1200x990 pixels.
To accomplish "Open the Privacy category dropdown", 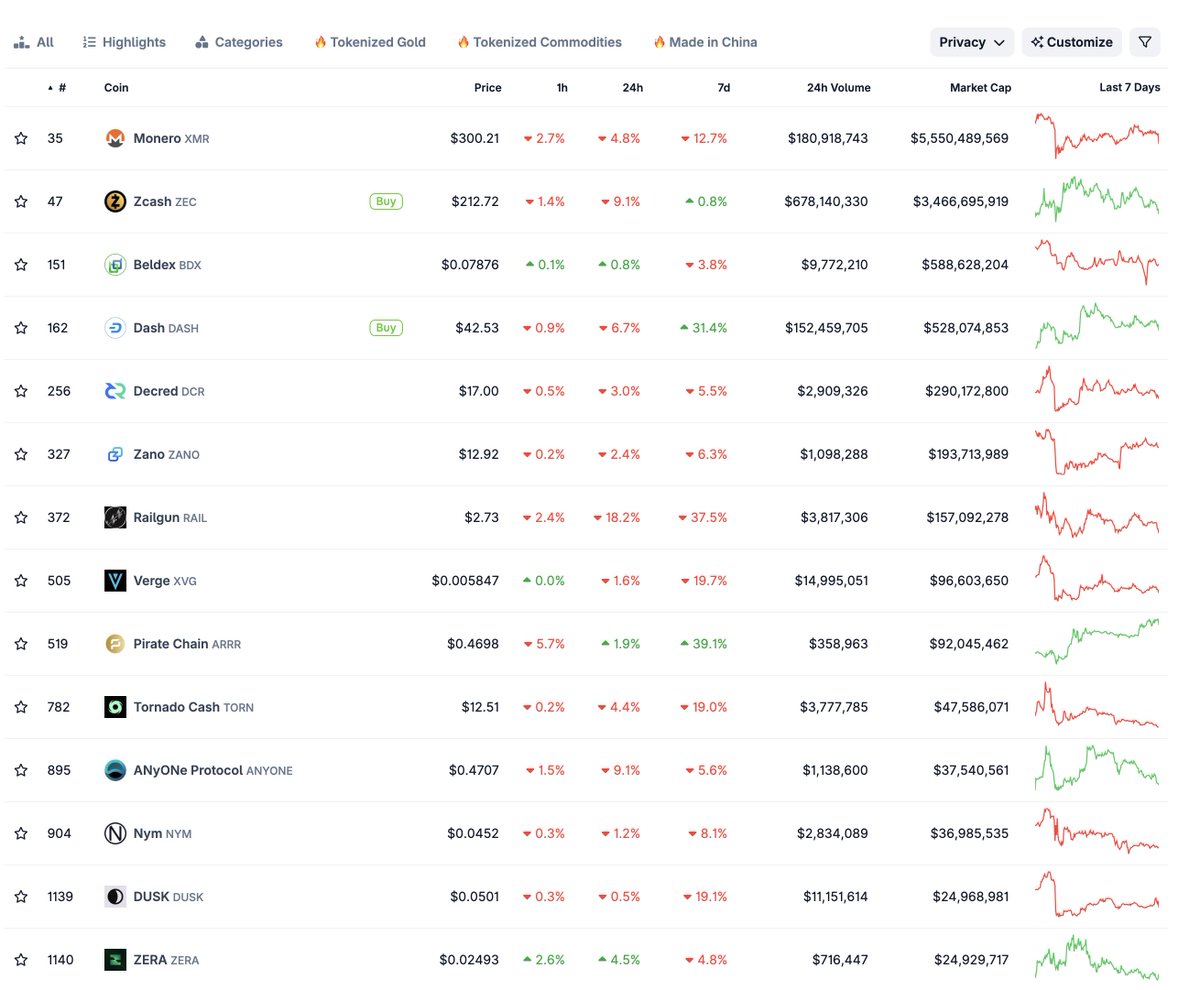I will pyautogui.click(x=972, y=42).
